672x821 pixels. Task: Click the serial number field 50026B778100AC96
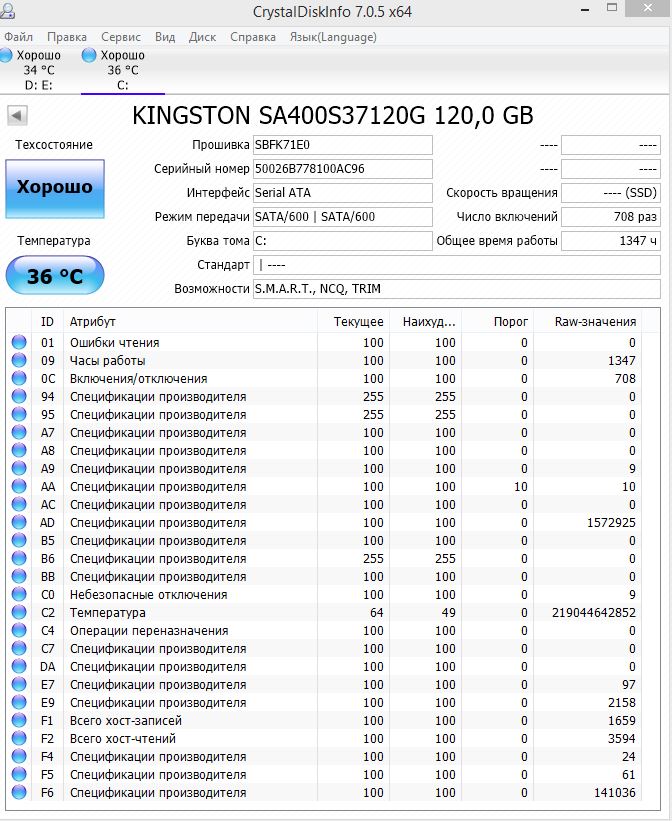click(343, 169)
